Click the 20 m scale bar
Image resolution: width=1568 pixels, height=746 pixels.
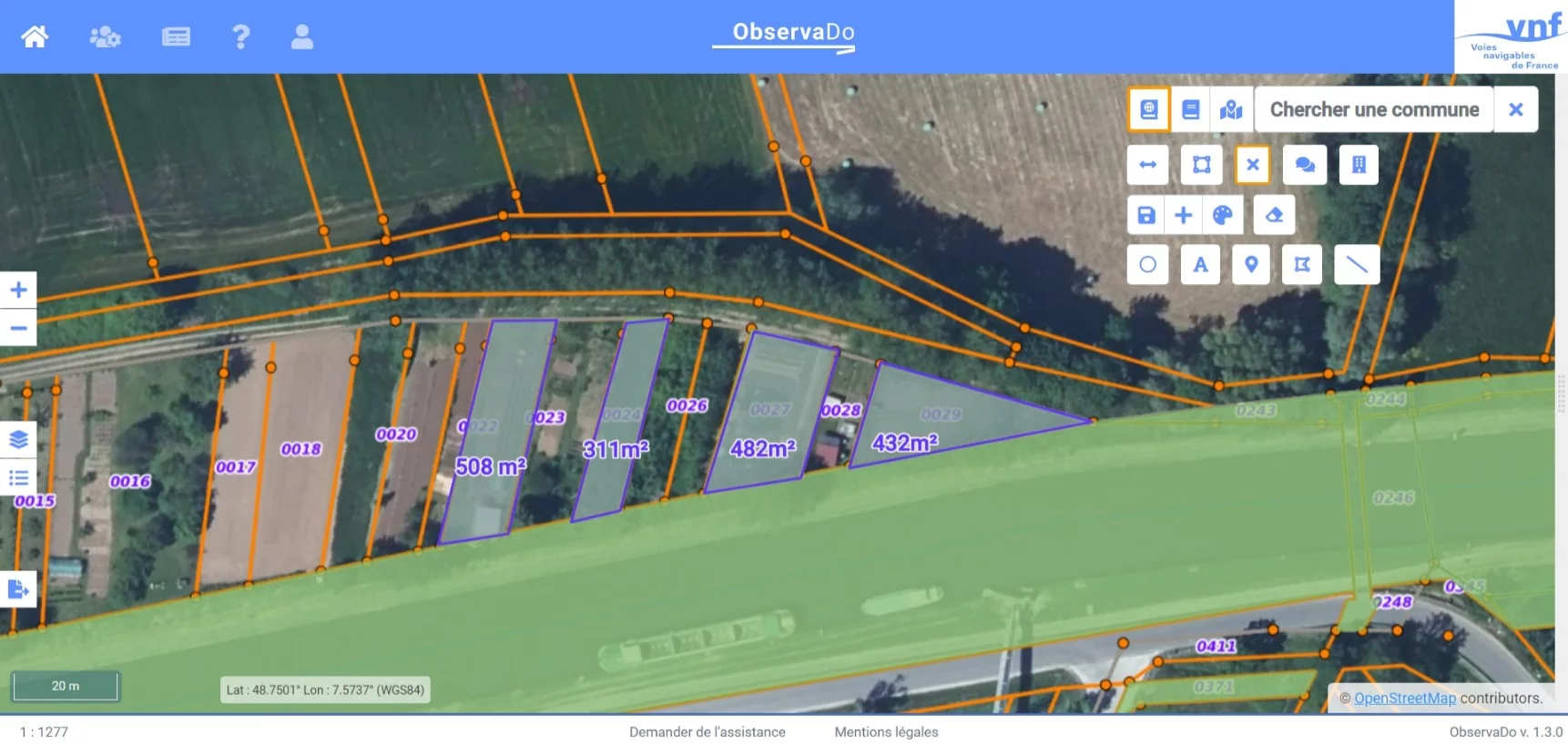click(x=65, y=686)
